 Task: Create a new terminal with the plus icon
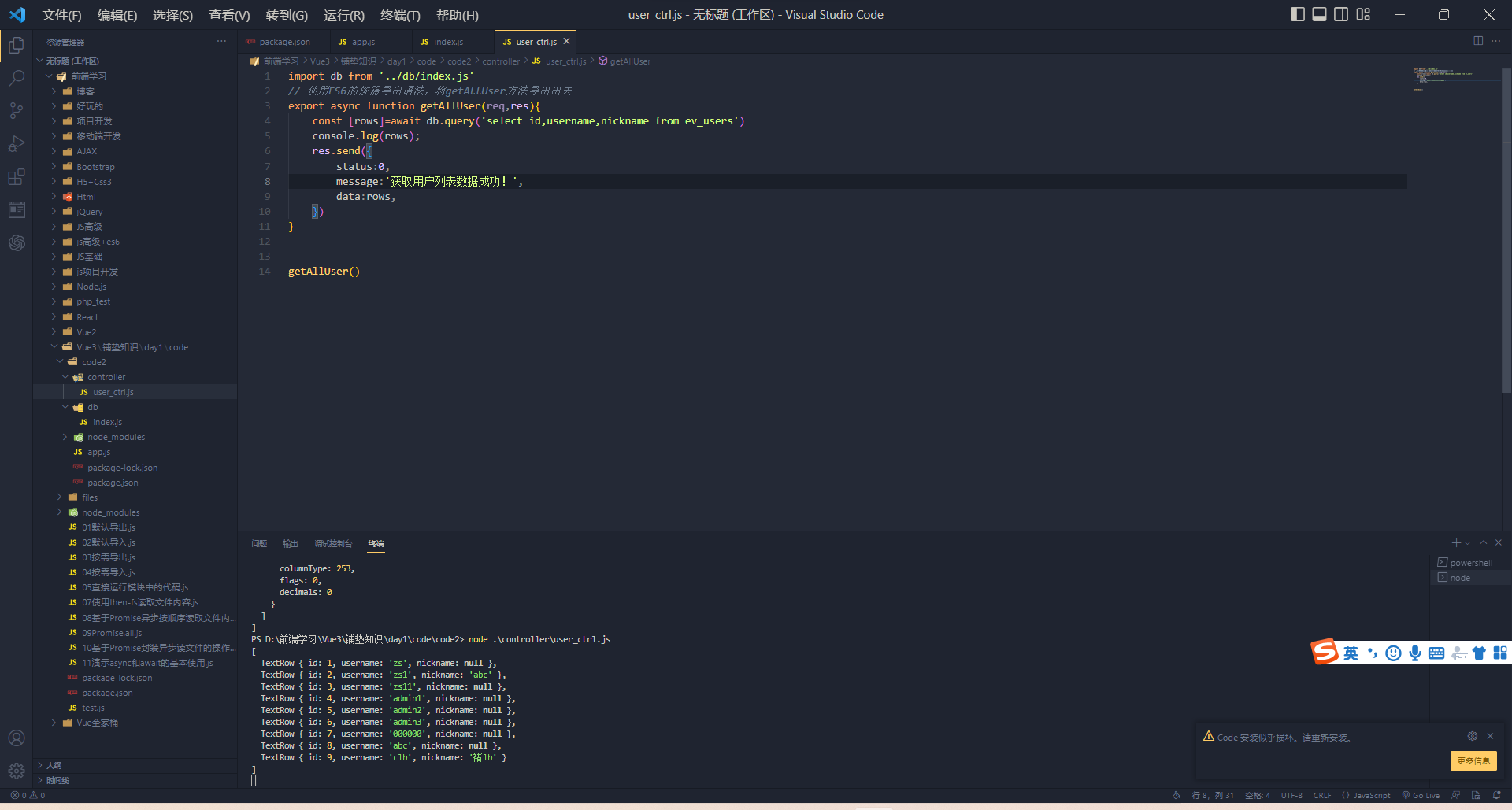click(1455, 542)
